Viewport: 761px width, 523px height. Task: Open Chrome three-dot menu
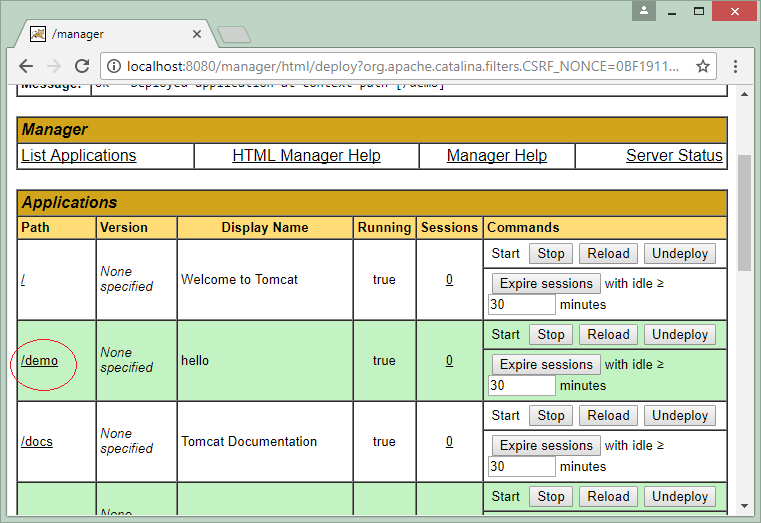click(735, 66)
